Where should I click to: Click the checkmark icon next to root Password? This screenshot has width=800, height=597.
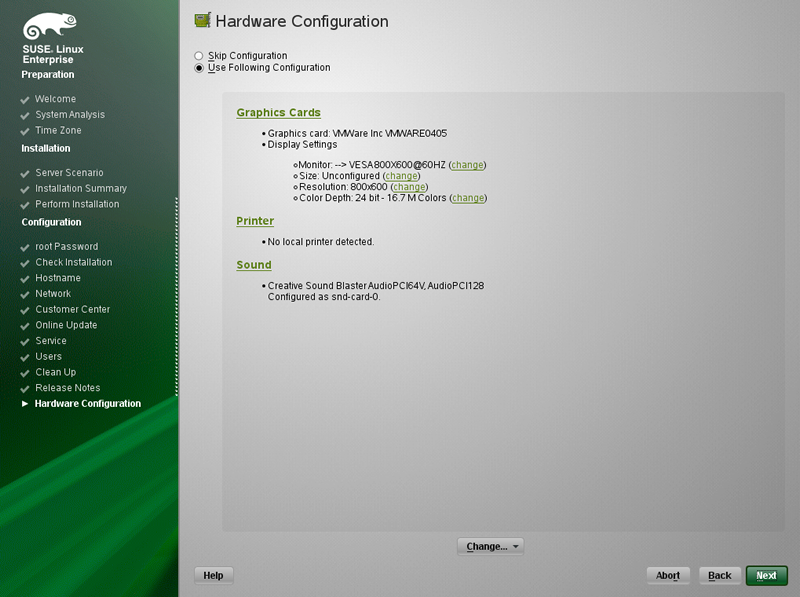[x=24, y=248]
